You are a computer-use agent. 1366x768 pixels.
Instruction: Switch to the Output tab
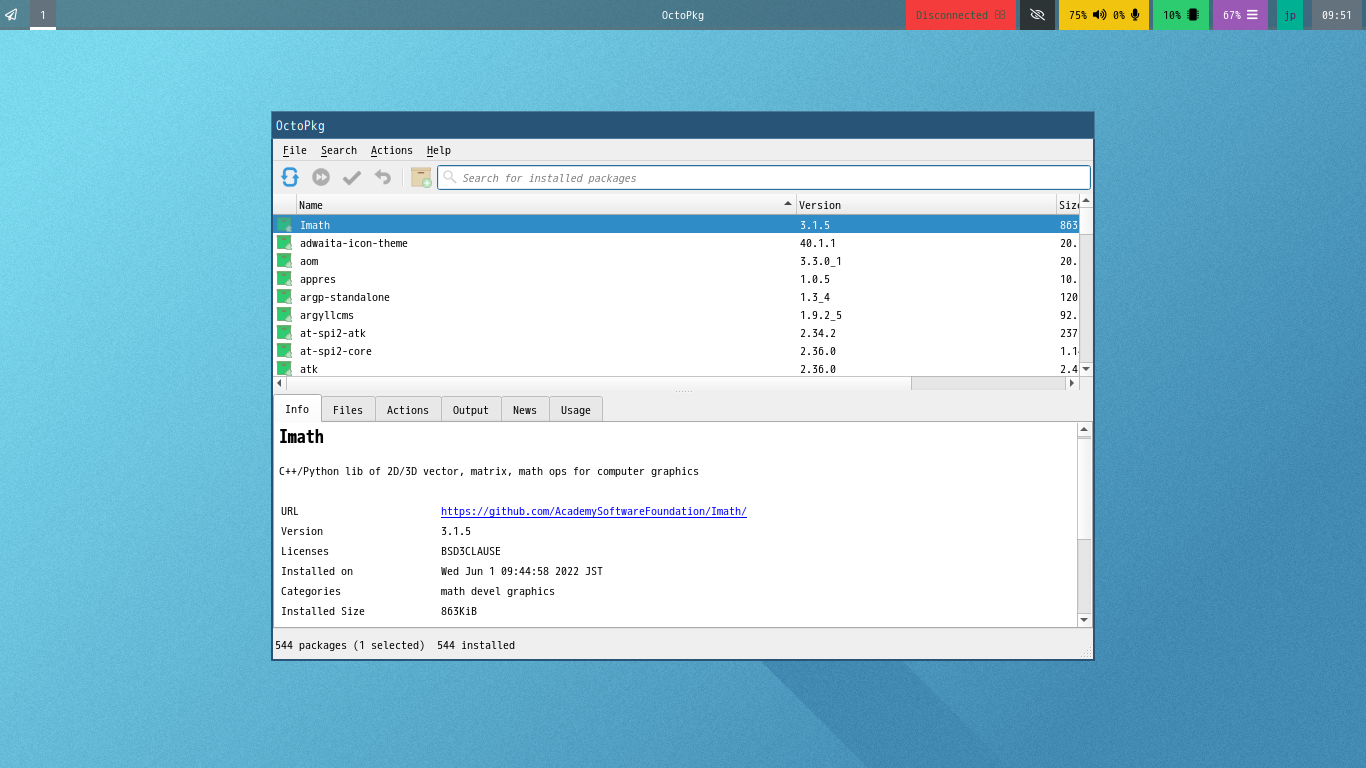click(471, 410)
